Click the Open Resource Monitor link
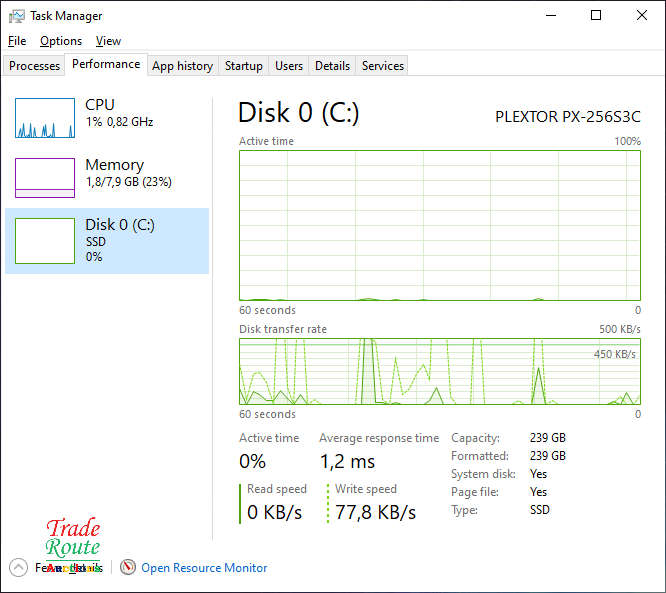The image size is (666, 593). point(204,567)
